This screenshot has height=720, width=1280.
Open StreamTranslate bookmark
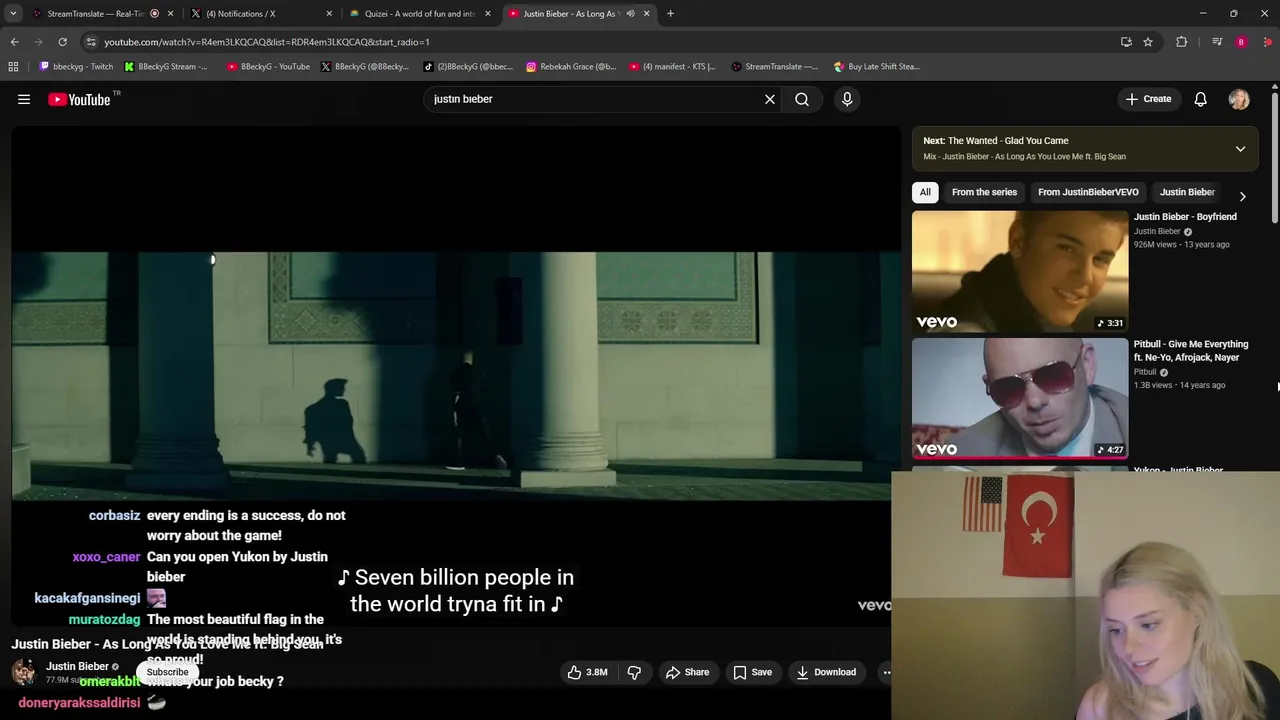click(774, 67)
